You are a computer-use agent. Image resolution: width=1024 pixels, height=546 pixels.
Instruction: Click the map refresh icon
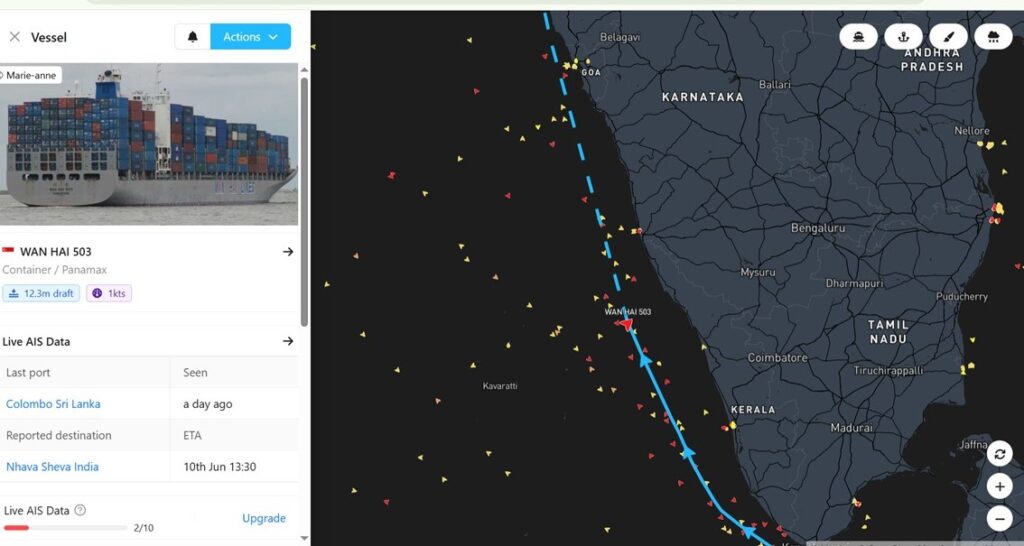point(999,454)
